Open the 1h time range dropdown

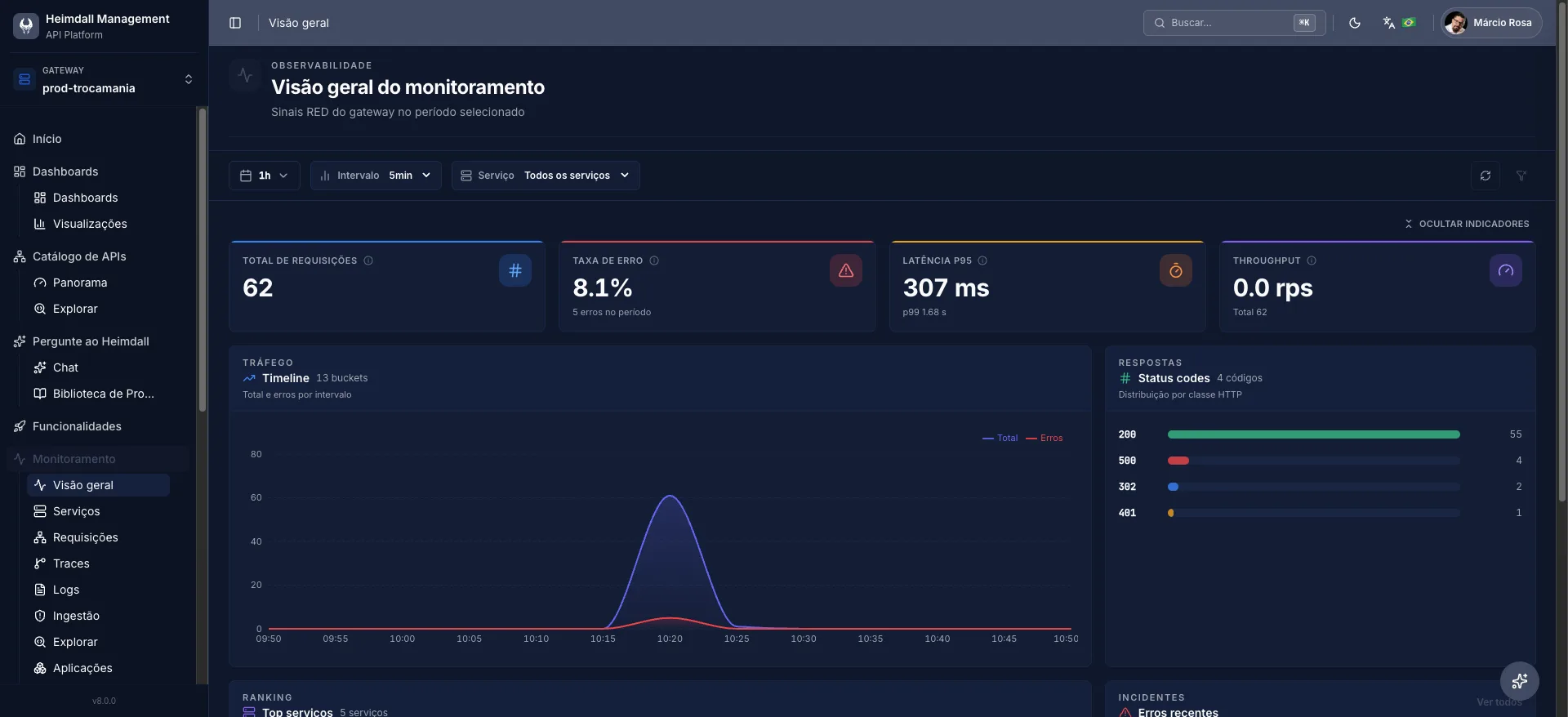pyautogui.click(x=265, y=176)
